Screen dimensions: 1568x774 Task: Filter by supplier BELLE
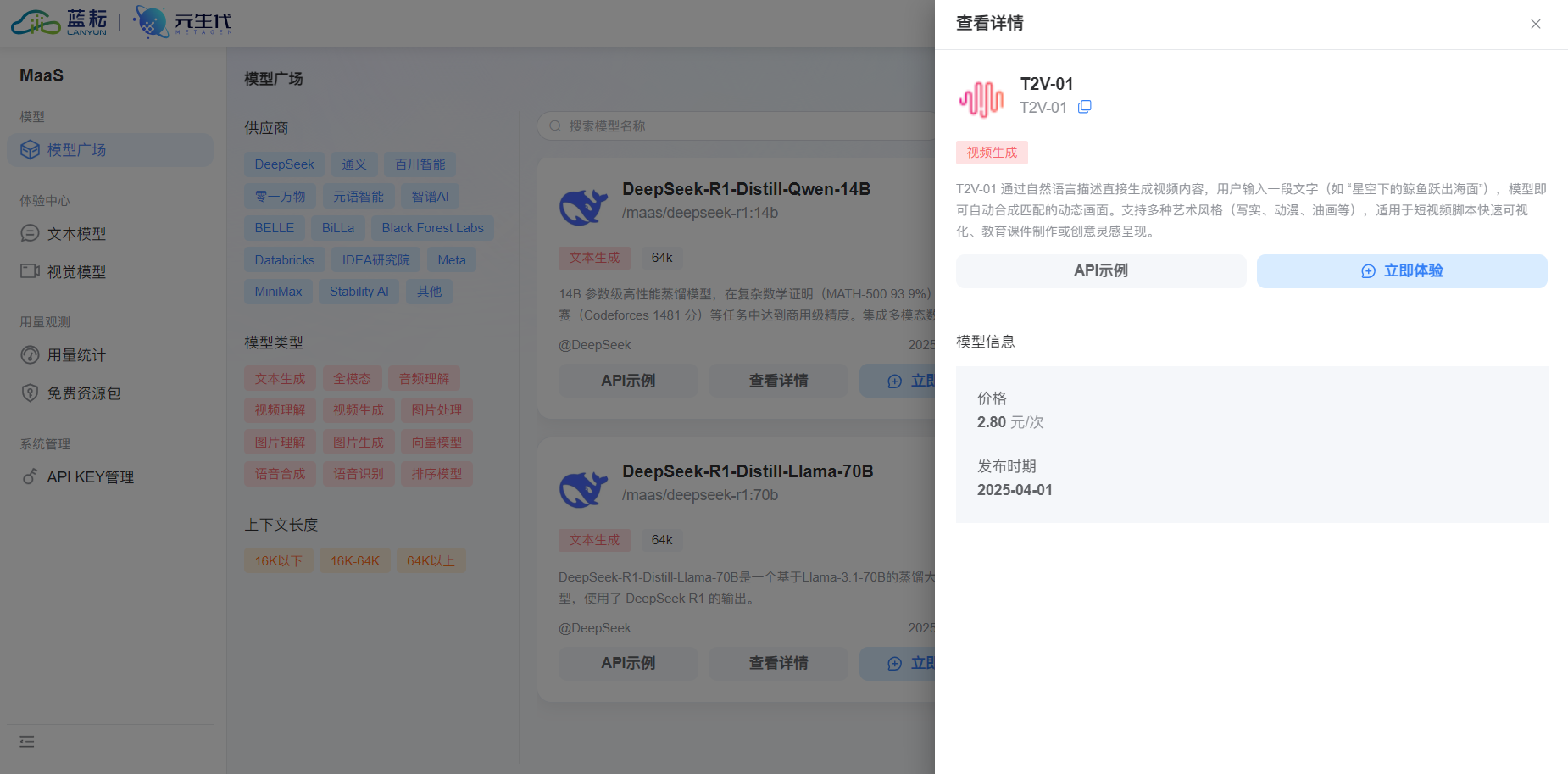(x=275, y=228)
